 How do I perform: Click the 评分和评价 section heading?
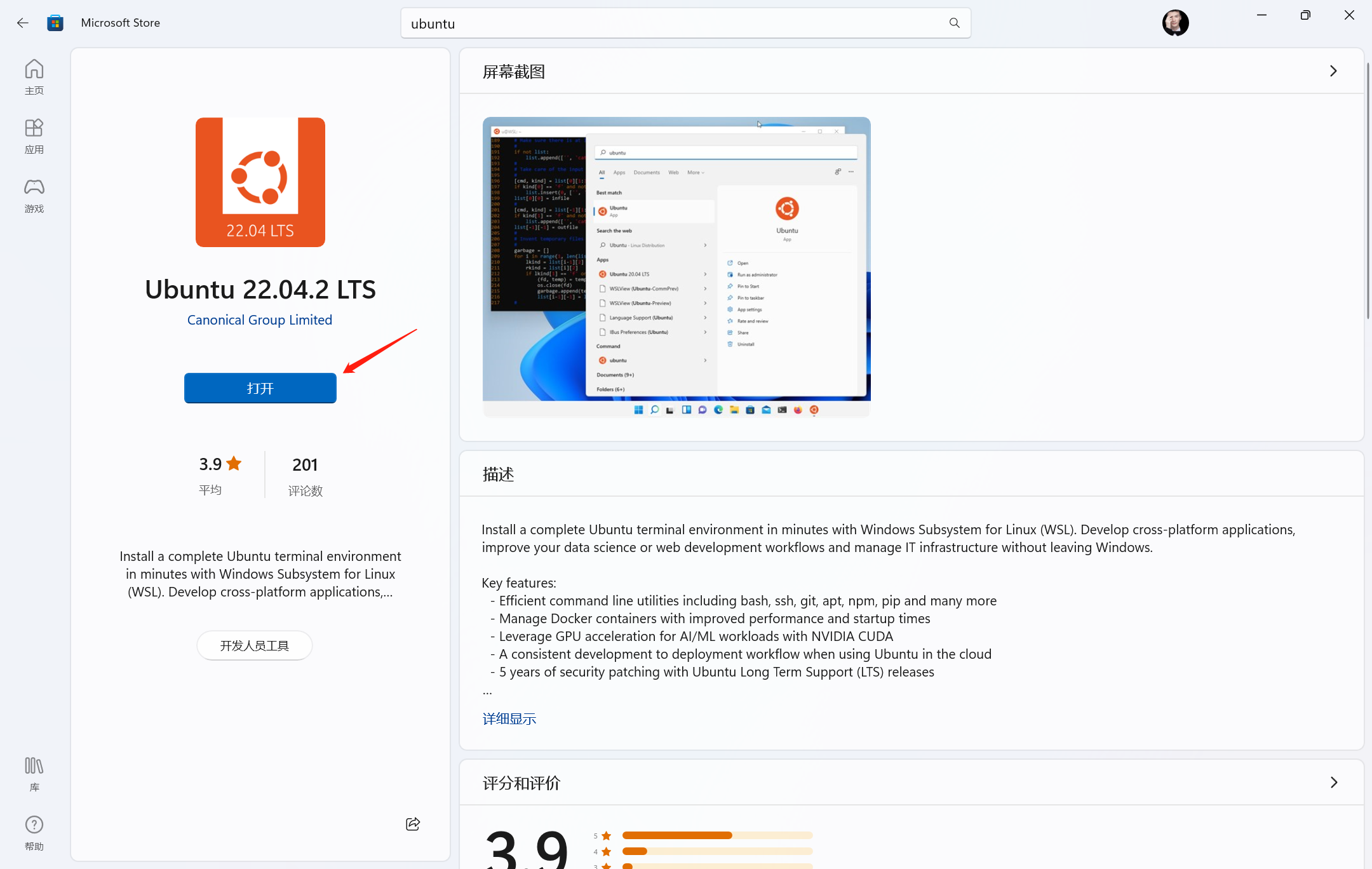coord(521,783)
